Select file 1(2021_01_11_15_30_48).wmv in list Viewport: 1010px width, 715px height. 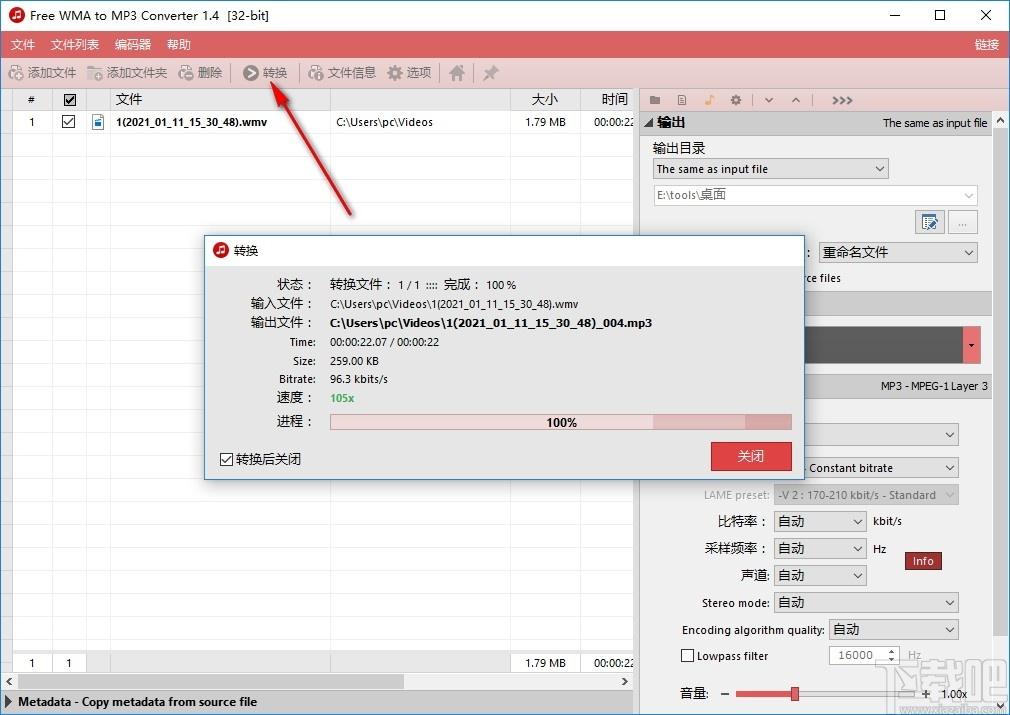(191, 122)
